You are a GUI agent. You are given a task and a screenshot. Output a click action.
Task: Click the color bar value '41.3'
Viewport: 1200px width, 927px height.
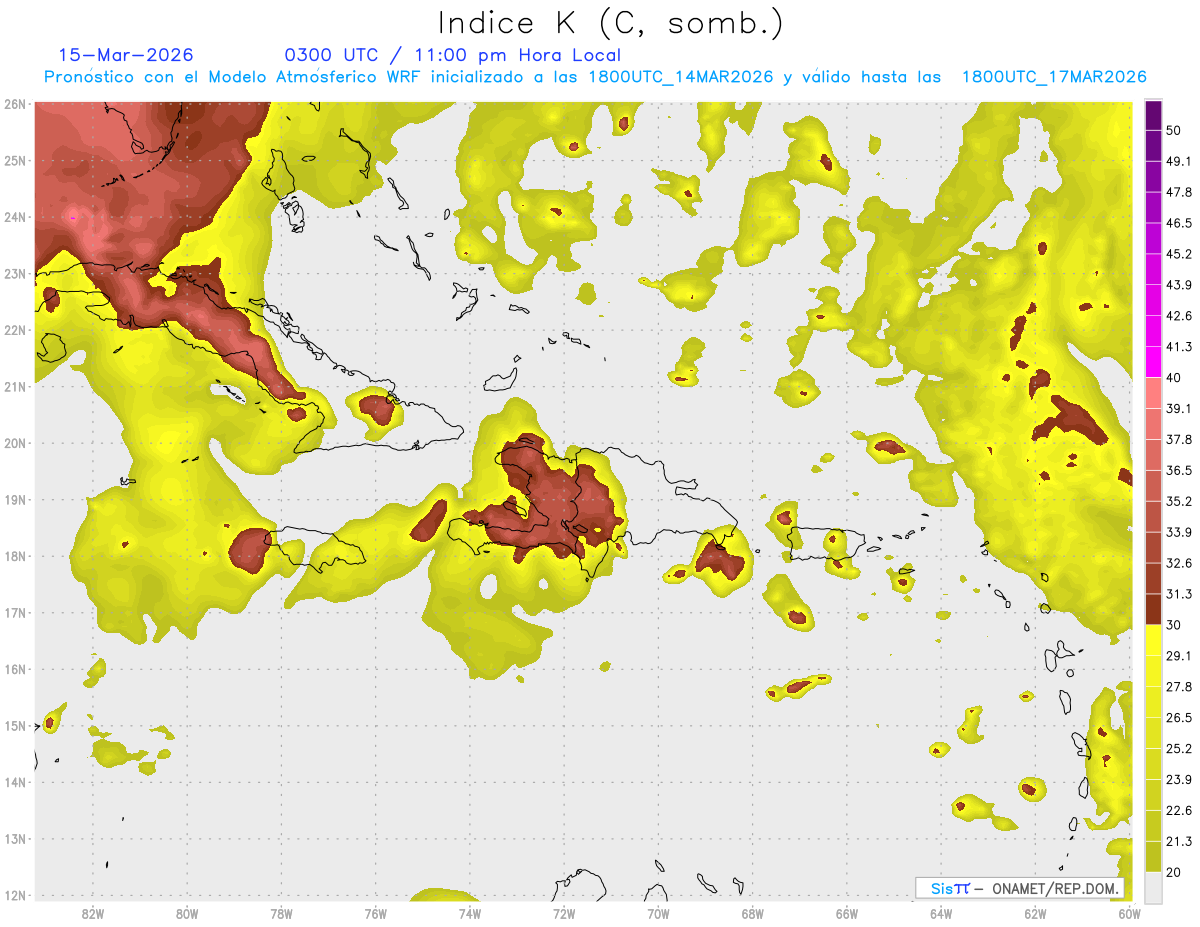pos(1178,347)
